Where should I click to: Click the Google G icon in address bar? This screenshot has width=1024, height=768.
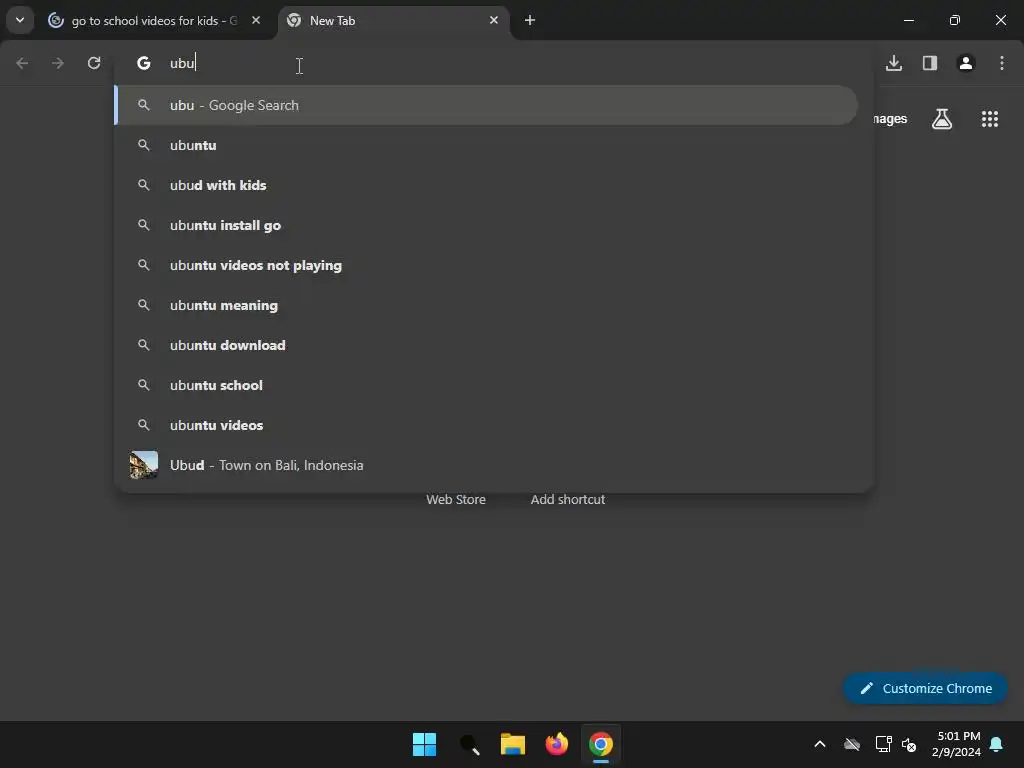144,63
